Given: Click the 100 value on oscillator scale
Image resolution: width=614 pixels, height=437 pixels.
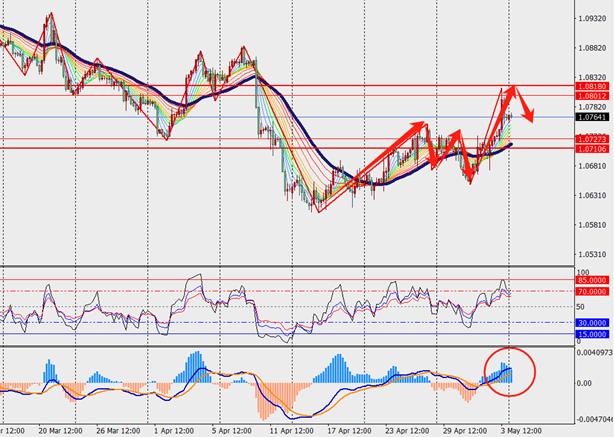Looking at the screenshot, I should point(583,273).
